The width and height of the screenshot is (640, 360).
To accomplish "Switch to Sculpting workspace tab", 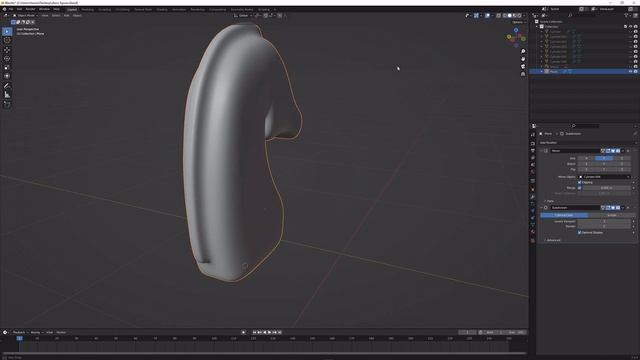I will 104,9.
